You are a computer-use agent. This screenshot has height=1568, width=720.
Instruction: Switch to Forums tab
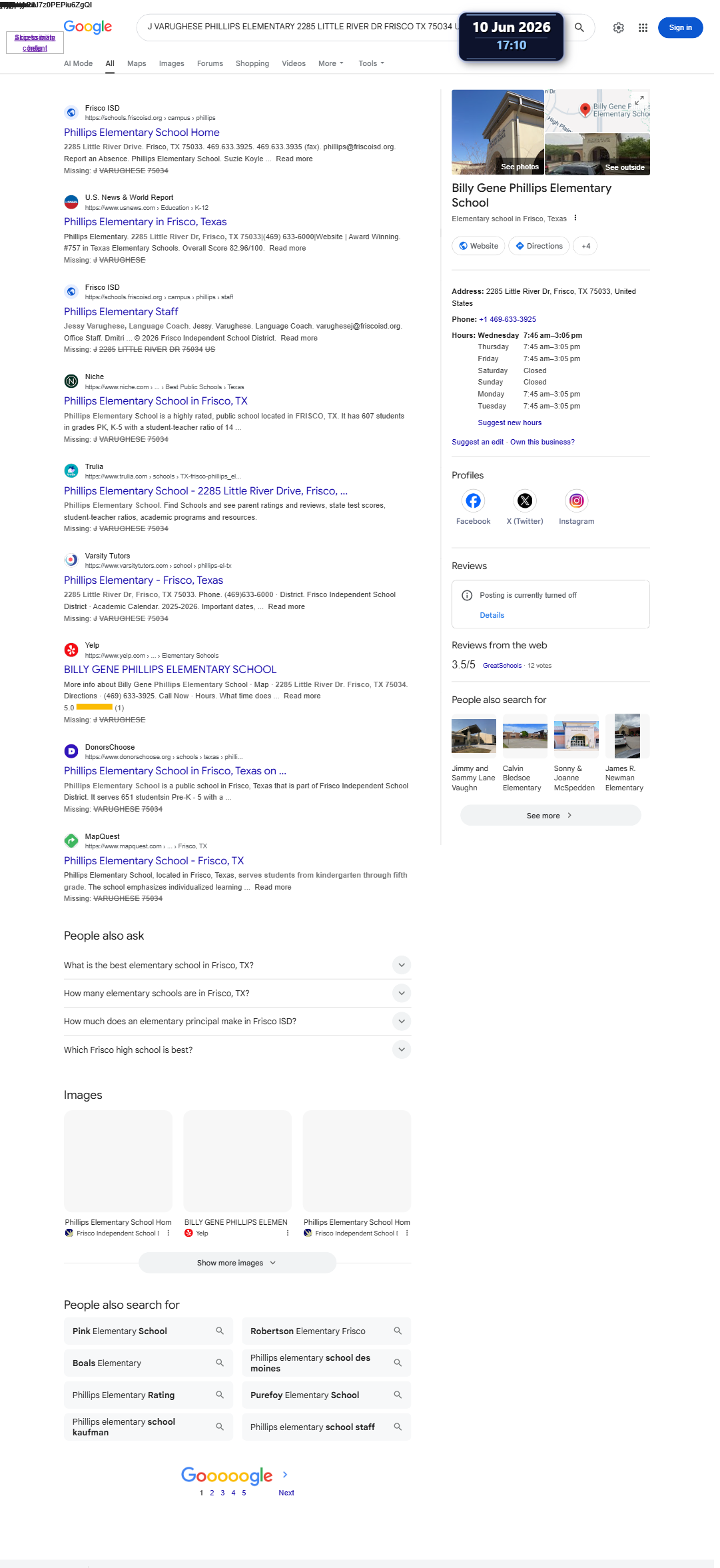(210, 63)
